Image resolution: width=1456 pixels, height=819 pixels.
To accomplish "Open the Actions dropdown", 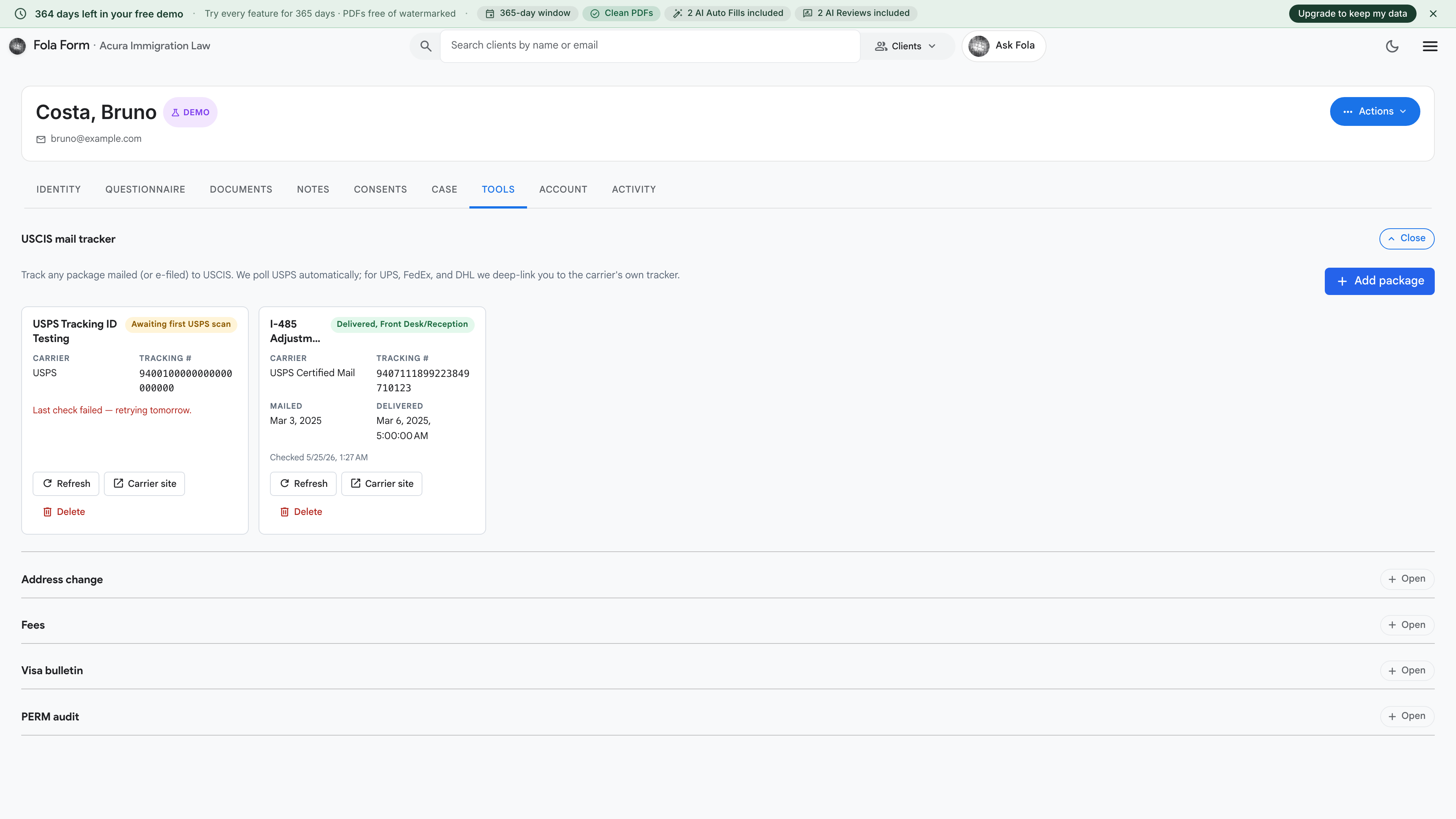I will (x=1374, y=112).
